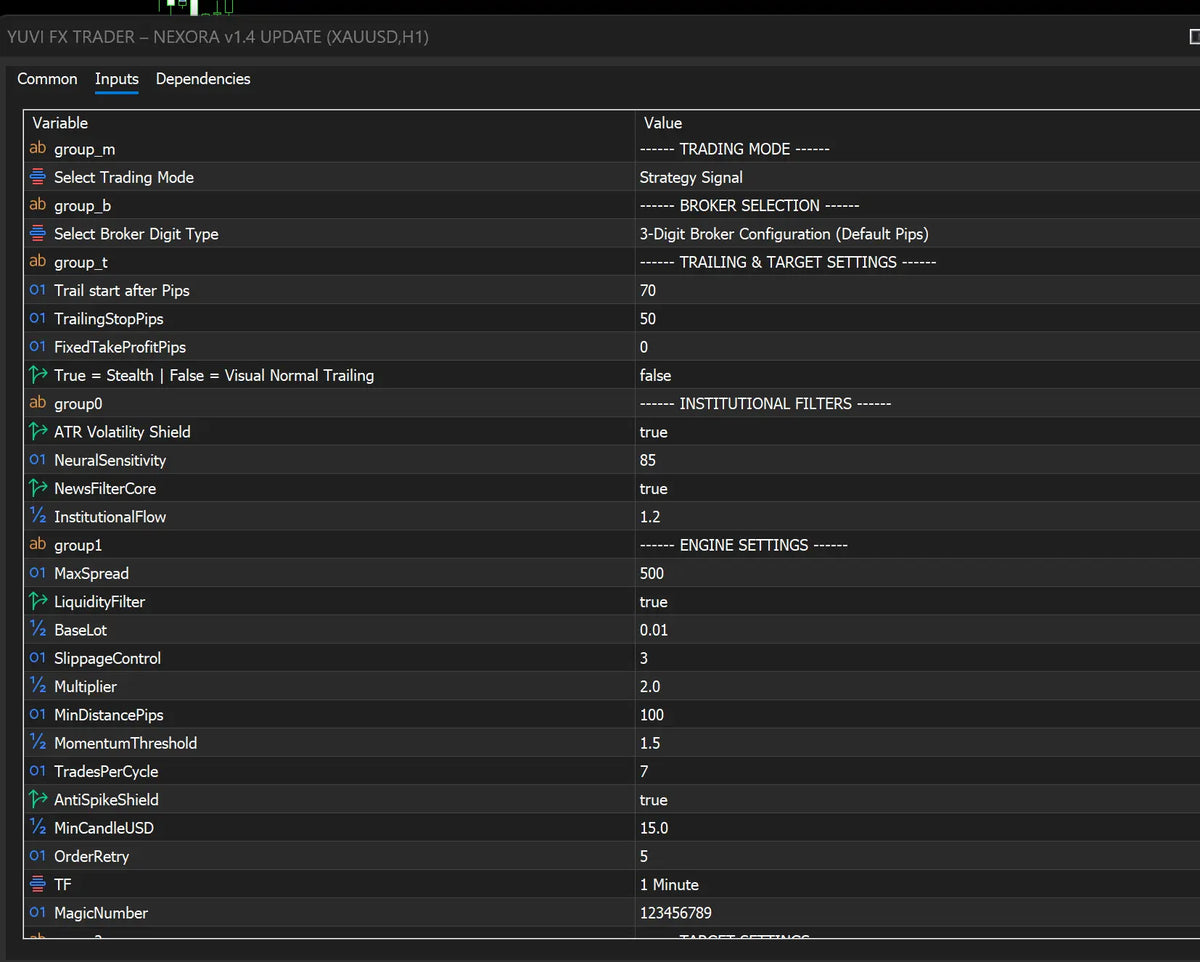Switch to the Inputs tab
1200x962 pixels.
117,79
